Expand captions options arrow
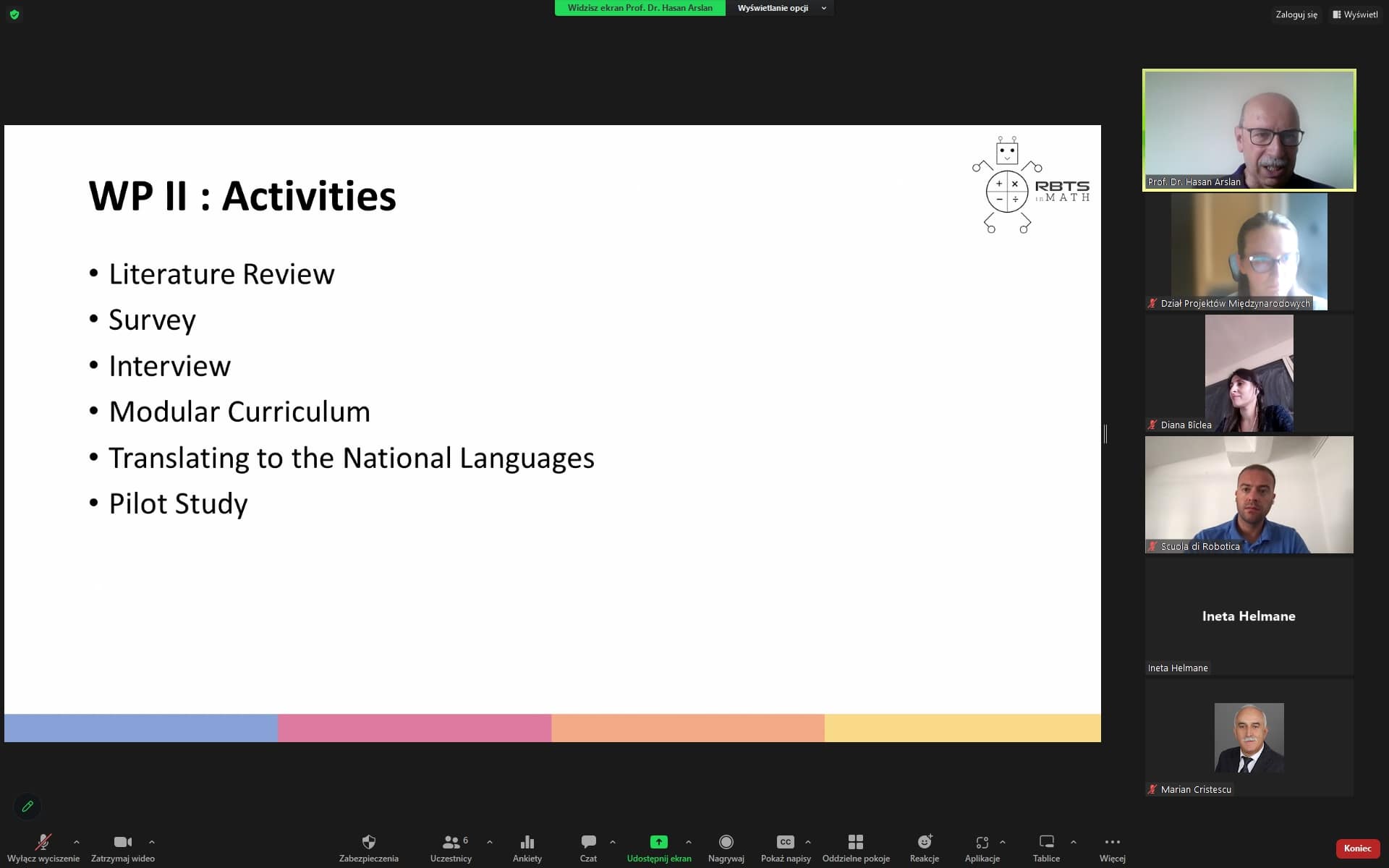 pyautogui.click(x=808, y=842)
